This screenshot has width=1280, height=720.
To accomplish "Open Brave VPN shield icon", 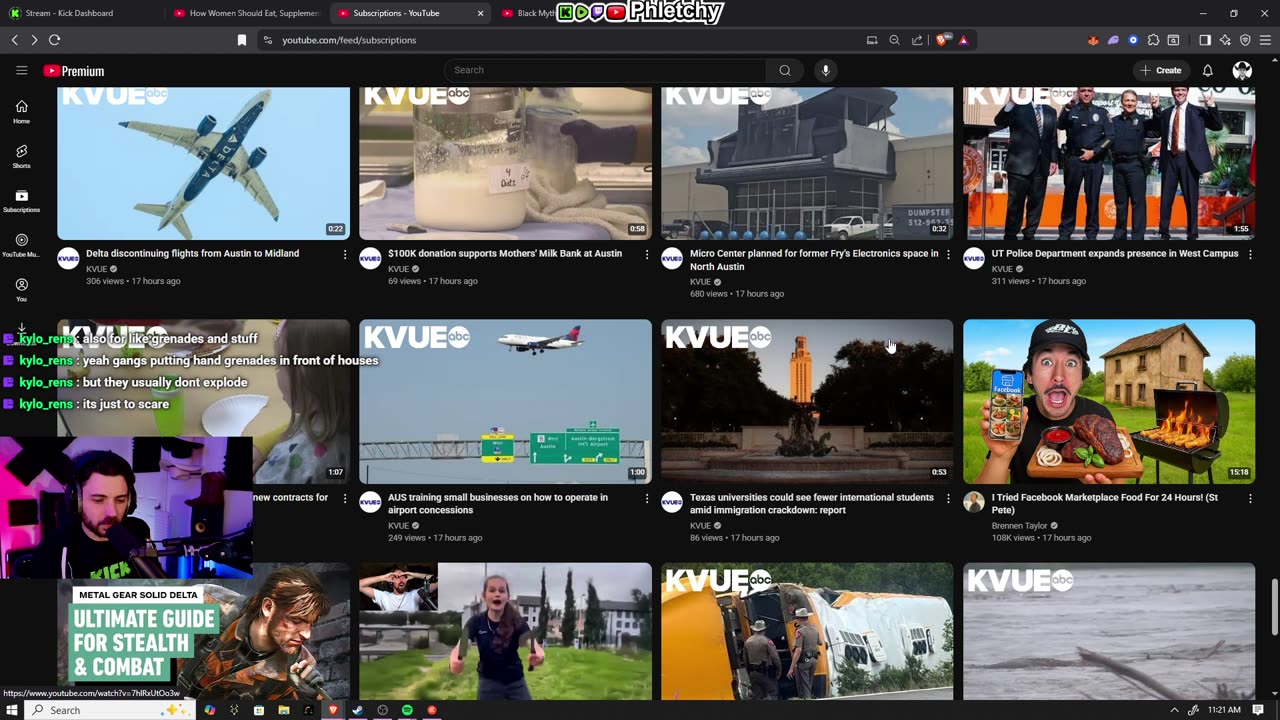I will click(x=1245, y=40).
